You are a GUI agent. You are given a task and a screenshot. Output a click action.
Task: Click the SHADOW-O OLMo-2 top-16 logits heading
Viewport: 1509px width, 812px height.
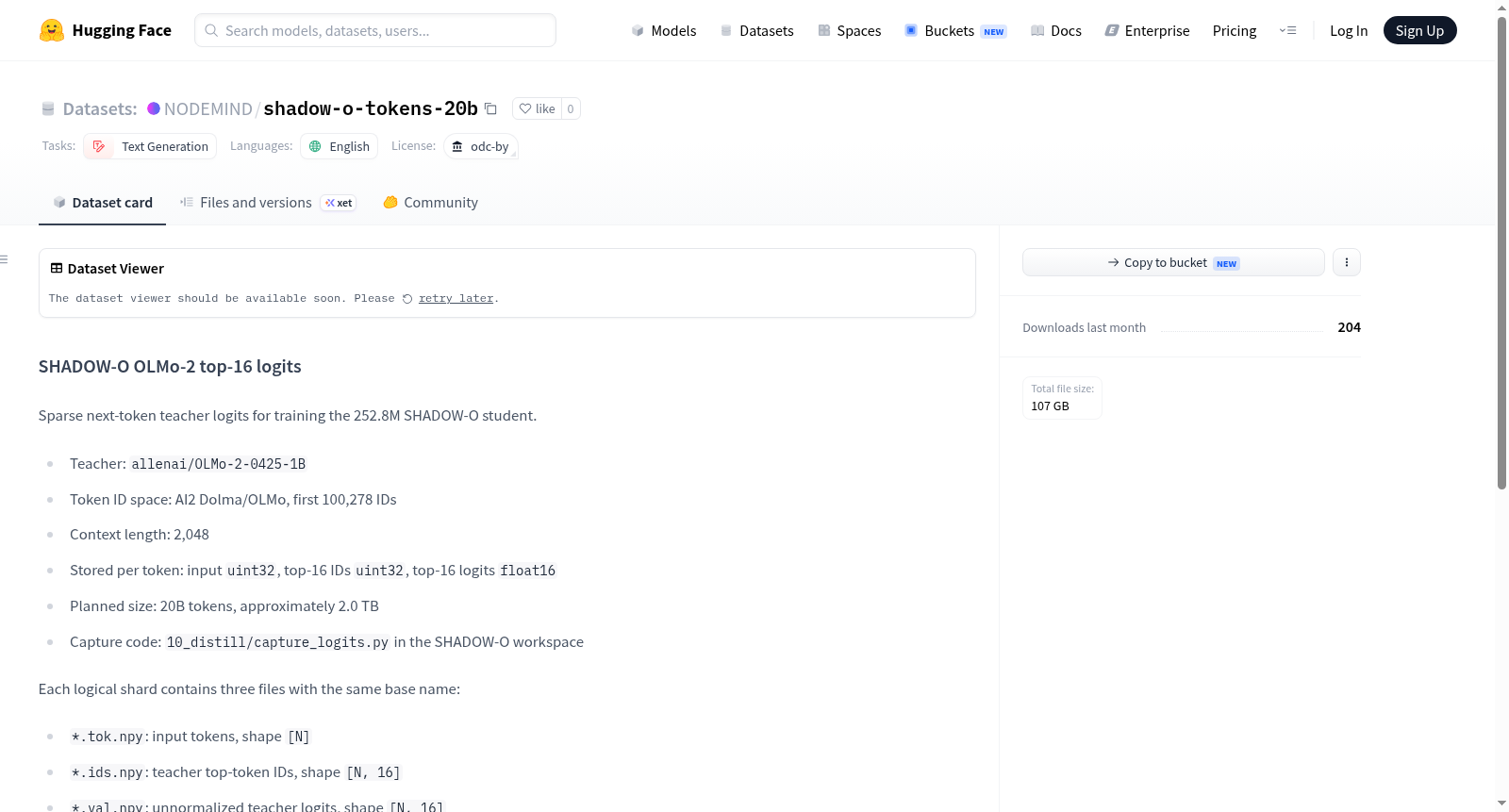pyautogui.click(x=170, y=367)
